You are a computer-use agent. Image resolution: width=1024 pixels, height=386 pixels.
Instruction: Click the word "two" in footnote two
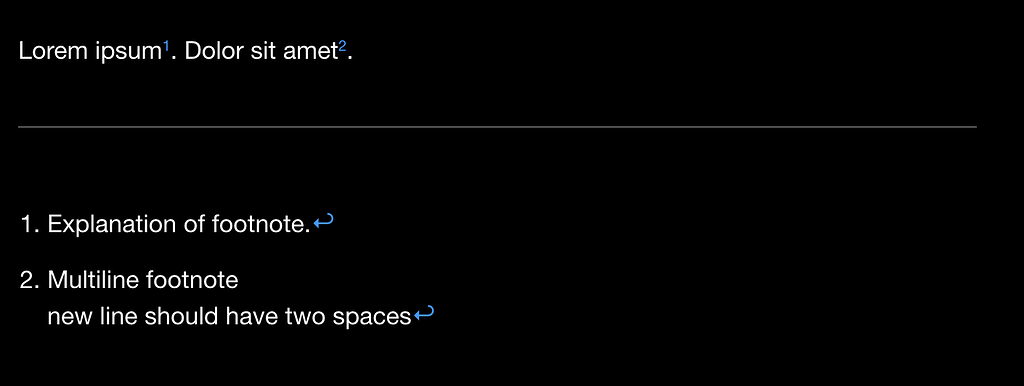click(306, 317)
